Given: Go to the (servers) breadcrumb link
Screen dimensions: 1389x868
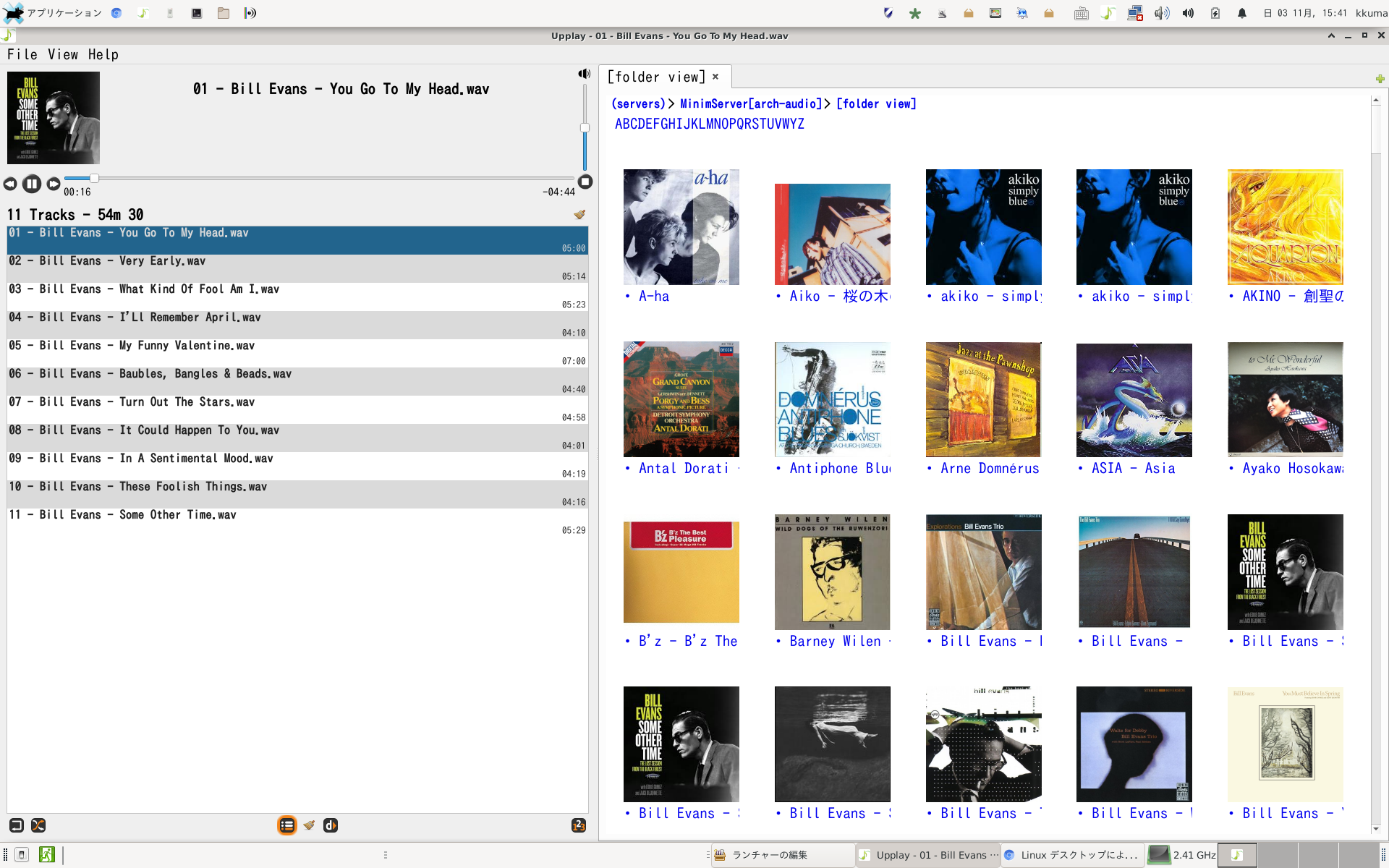Looking at the screenshot, I should (638, 104).
